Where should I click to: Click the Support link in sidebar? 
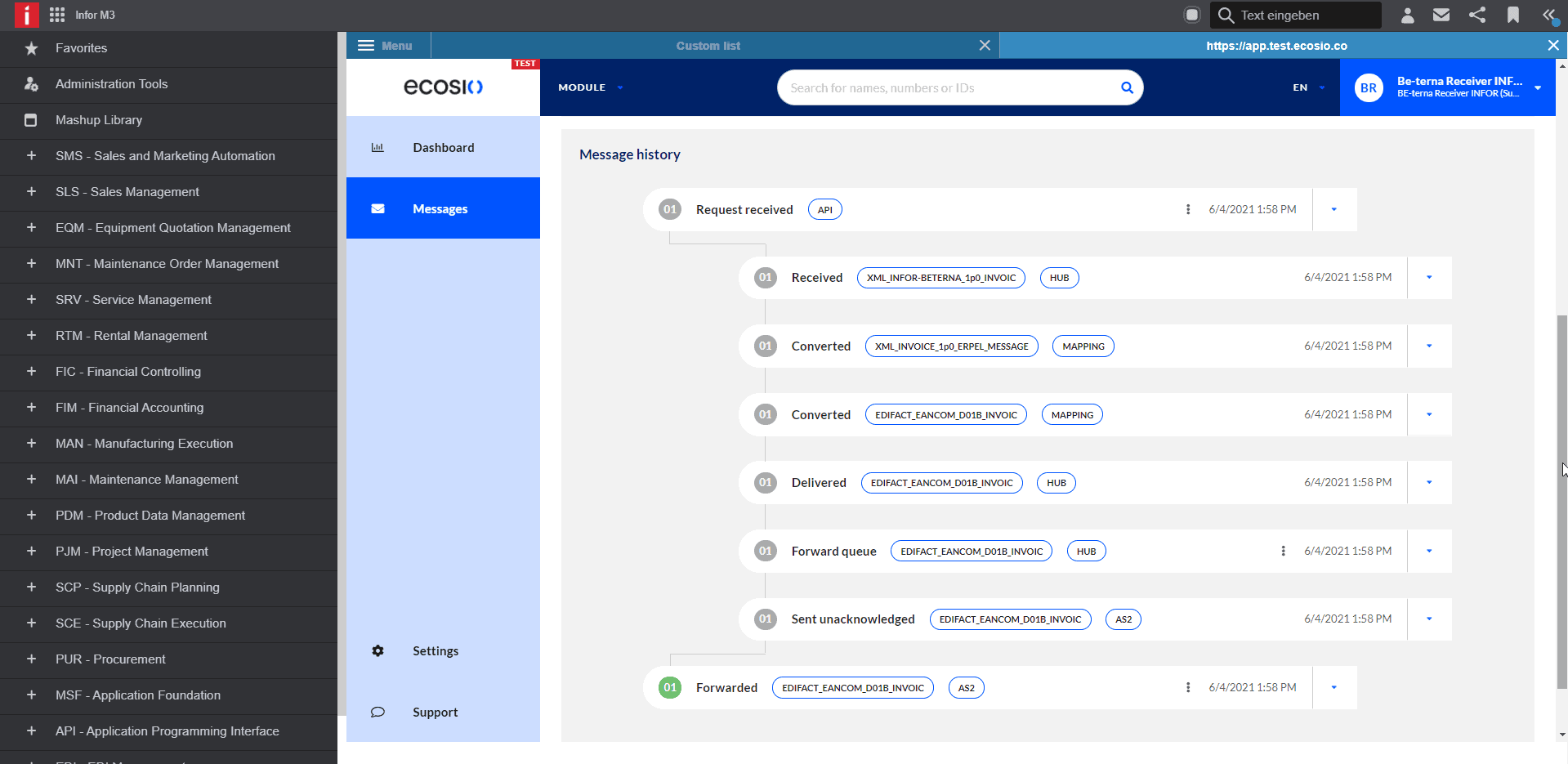tap(435, 712)
